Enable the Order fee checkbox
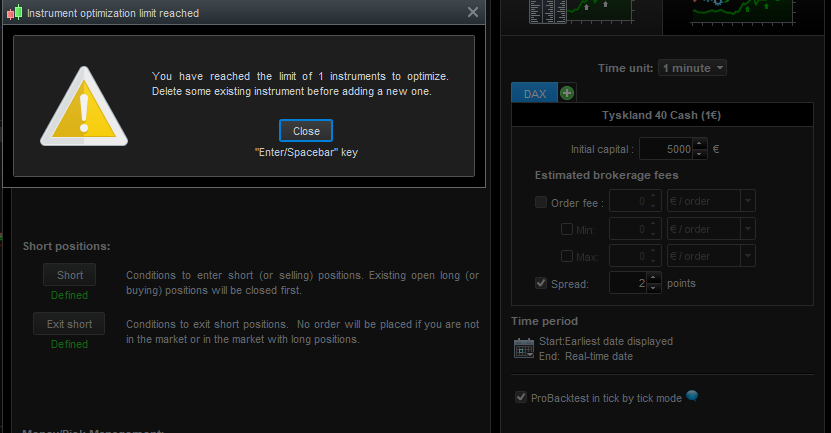The width and height of the screenshot is (831, 433). pyautogui.click(x=541, y=202)
